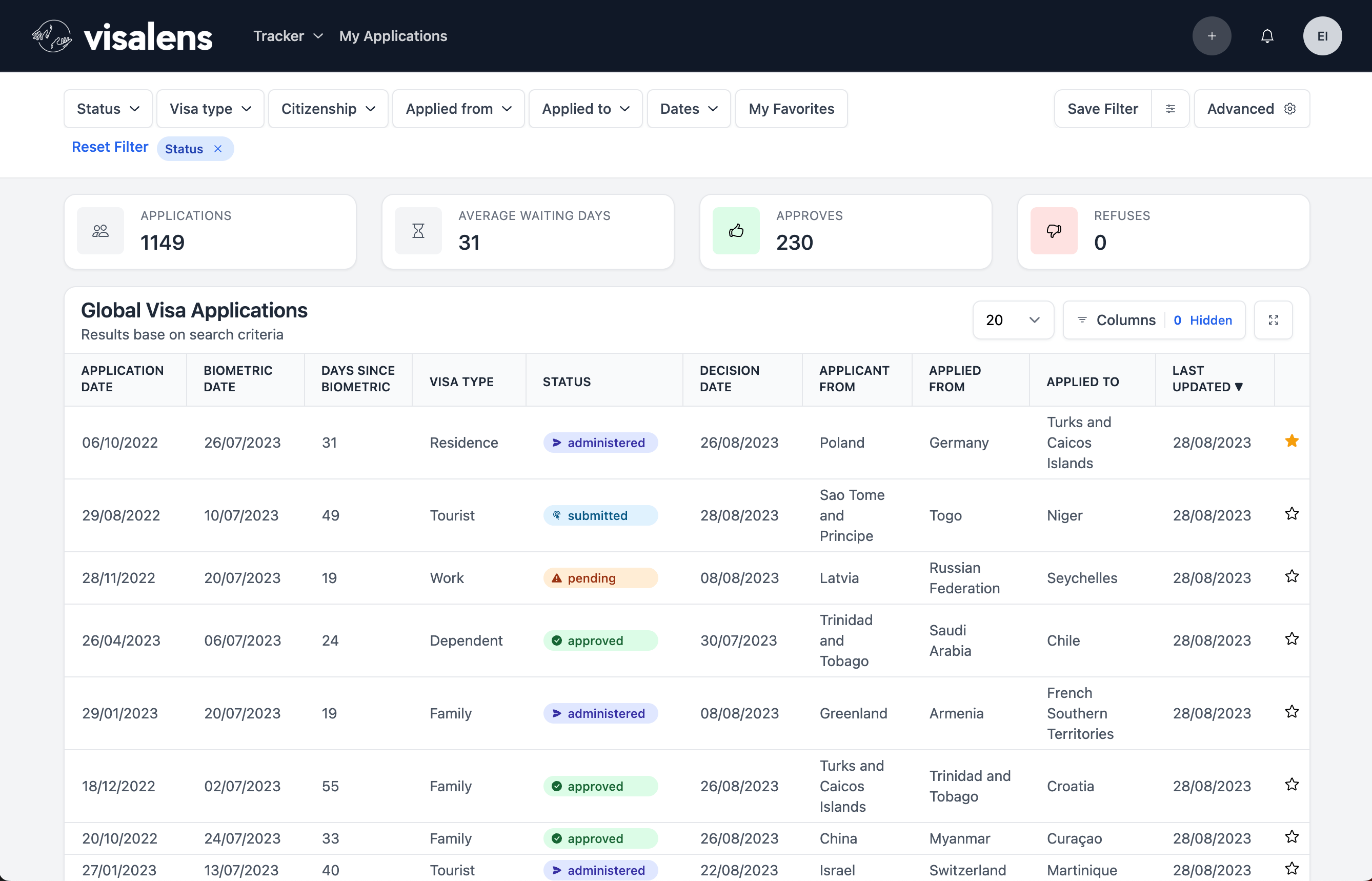
Task: Click the Applications count 1149
Action: pos(163,243)
